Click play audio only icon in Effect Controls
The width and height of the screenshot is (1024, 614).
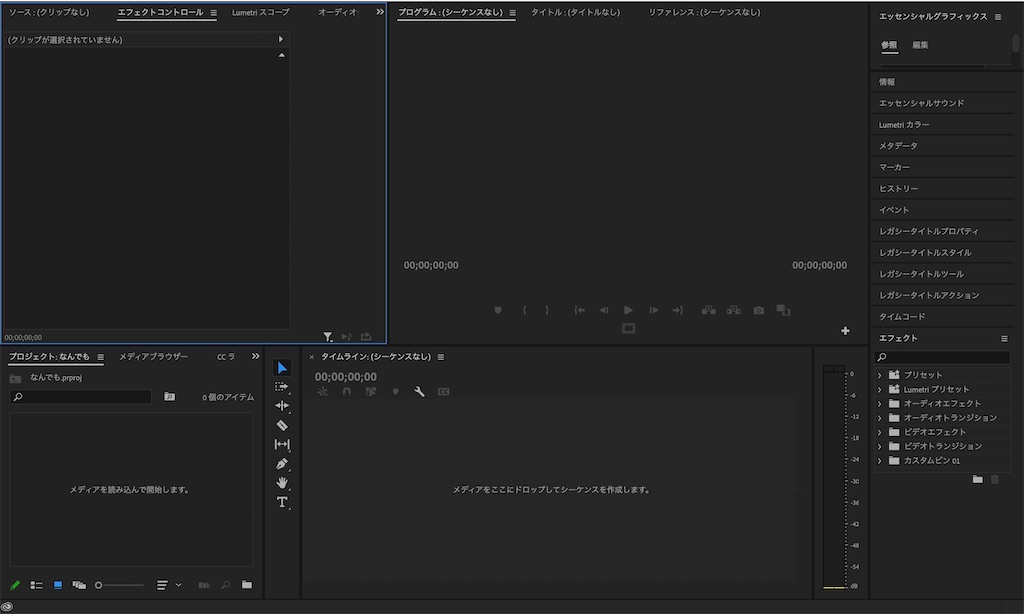(x=346, y=336)
